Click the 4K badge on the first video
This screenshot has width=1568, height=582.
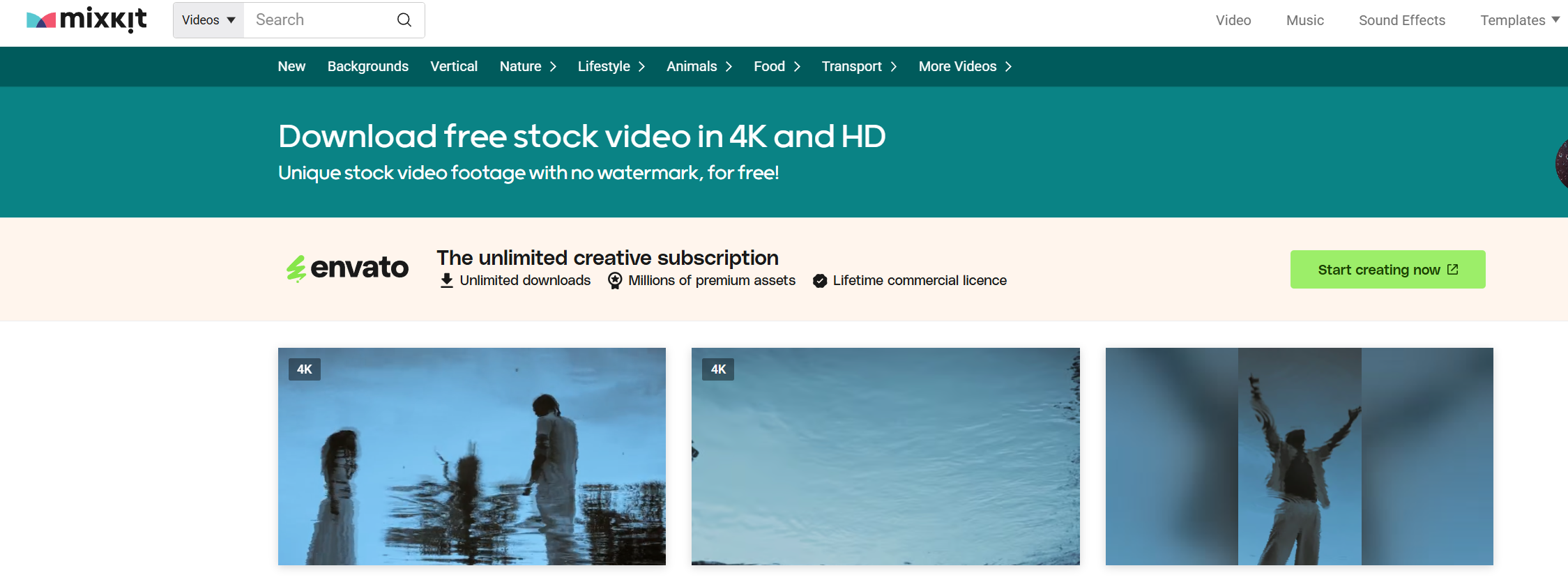coord(305,369)
